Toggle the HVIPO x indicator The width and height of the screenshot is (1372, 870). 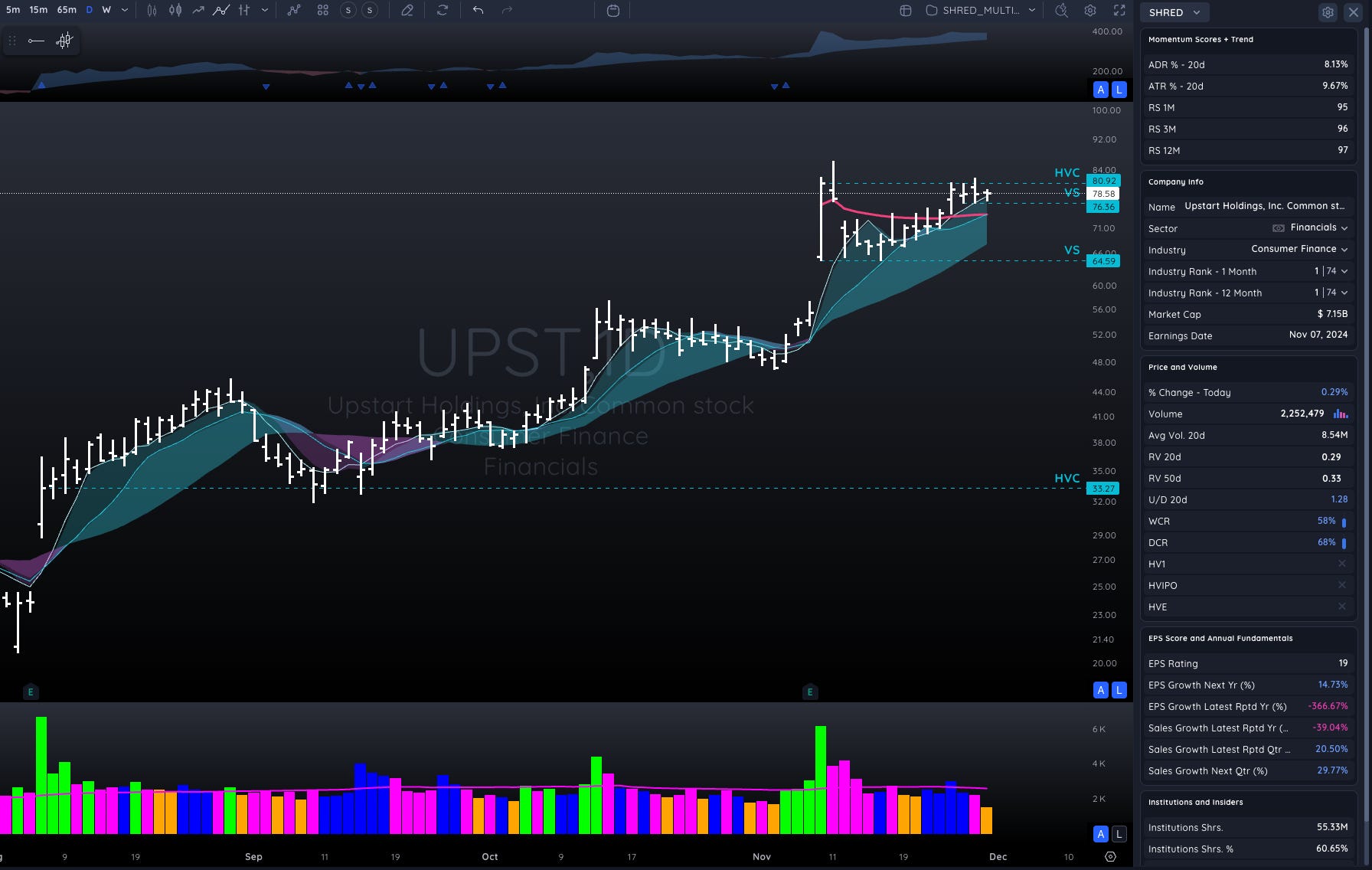tap(1342, 585)
